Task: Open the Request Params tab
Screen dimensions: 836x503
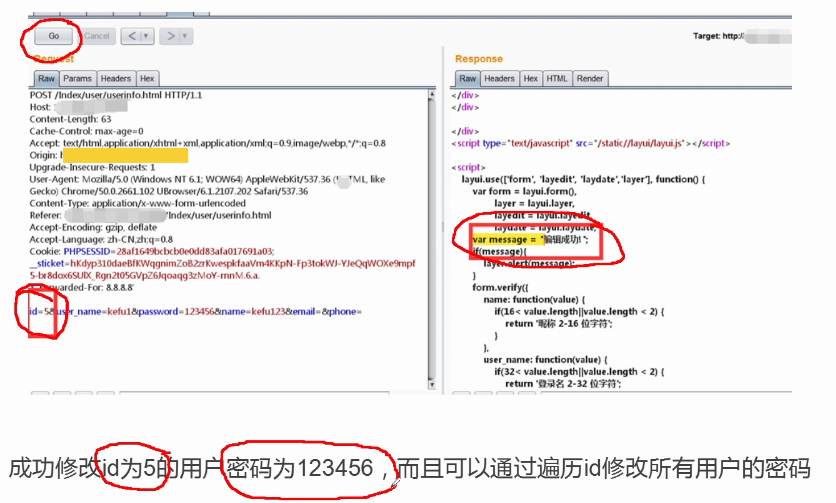Action: click(x=77, y=78)
